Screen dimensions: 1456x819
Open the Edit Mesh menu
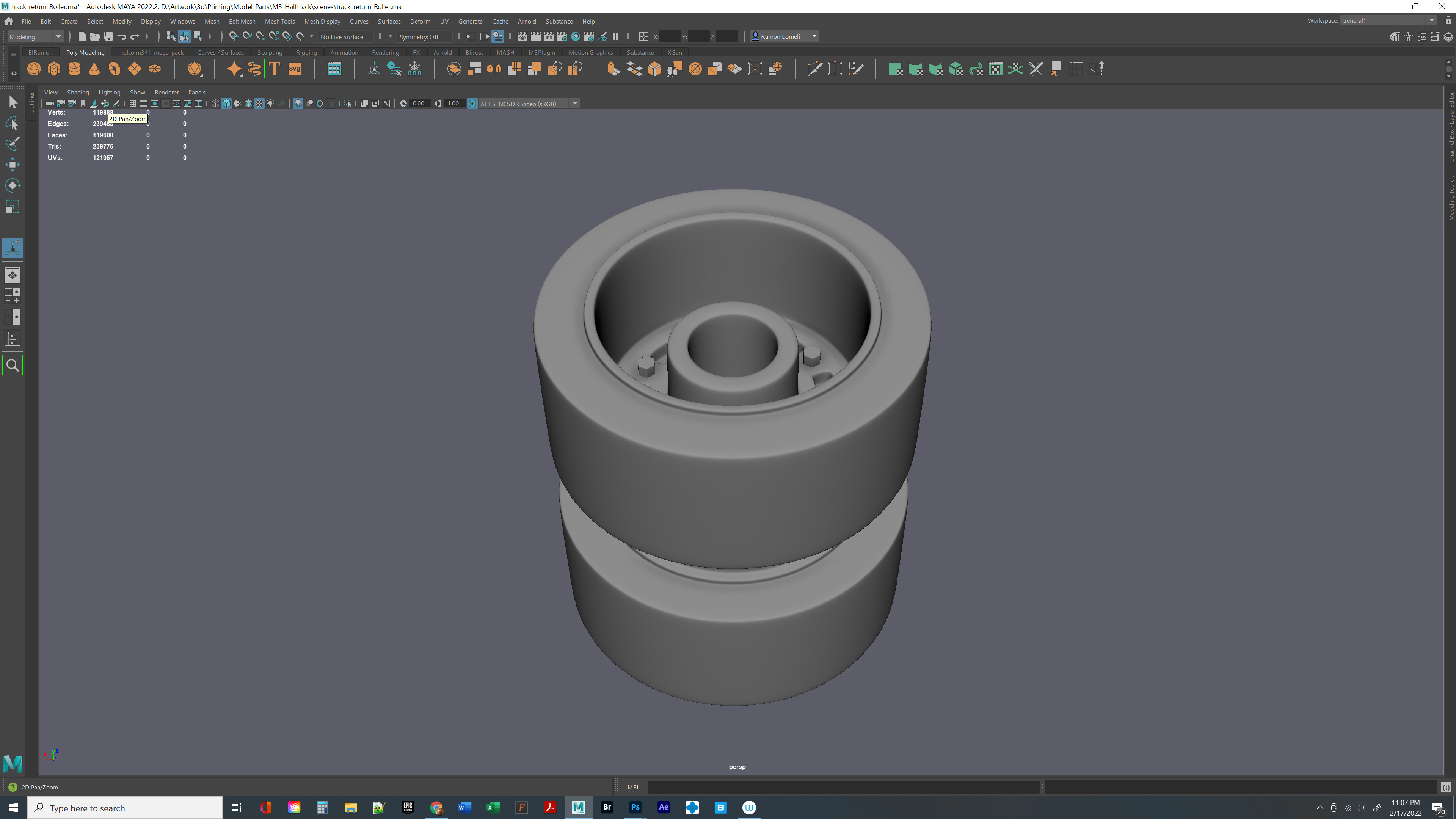coord(242,21)
